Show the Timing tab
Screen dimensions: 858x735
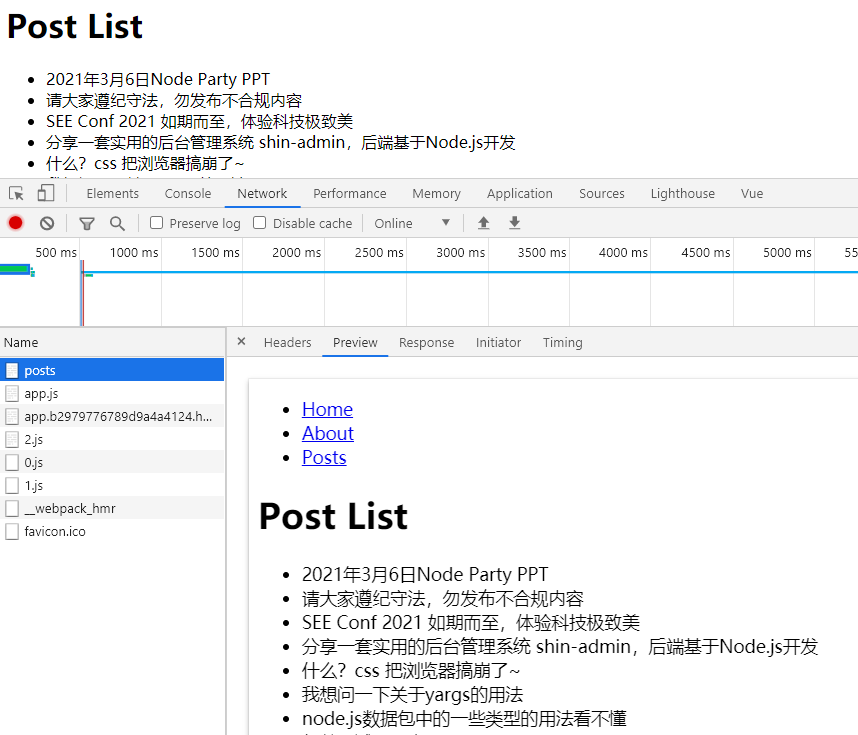[563, 343]
